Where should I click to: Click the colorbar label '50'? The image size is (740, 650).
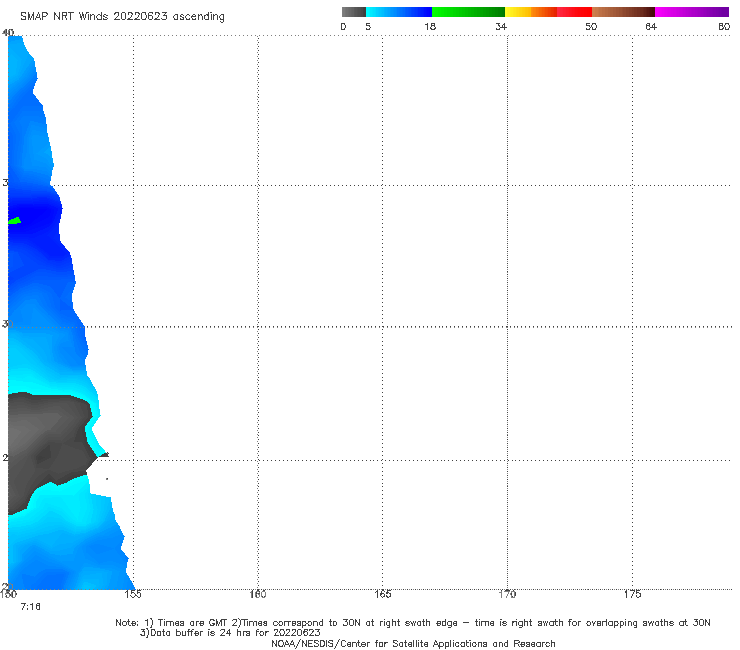click(591, 27)
